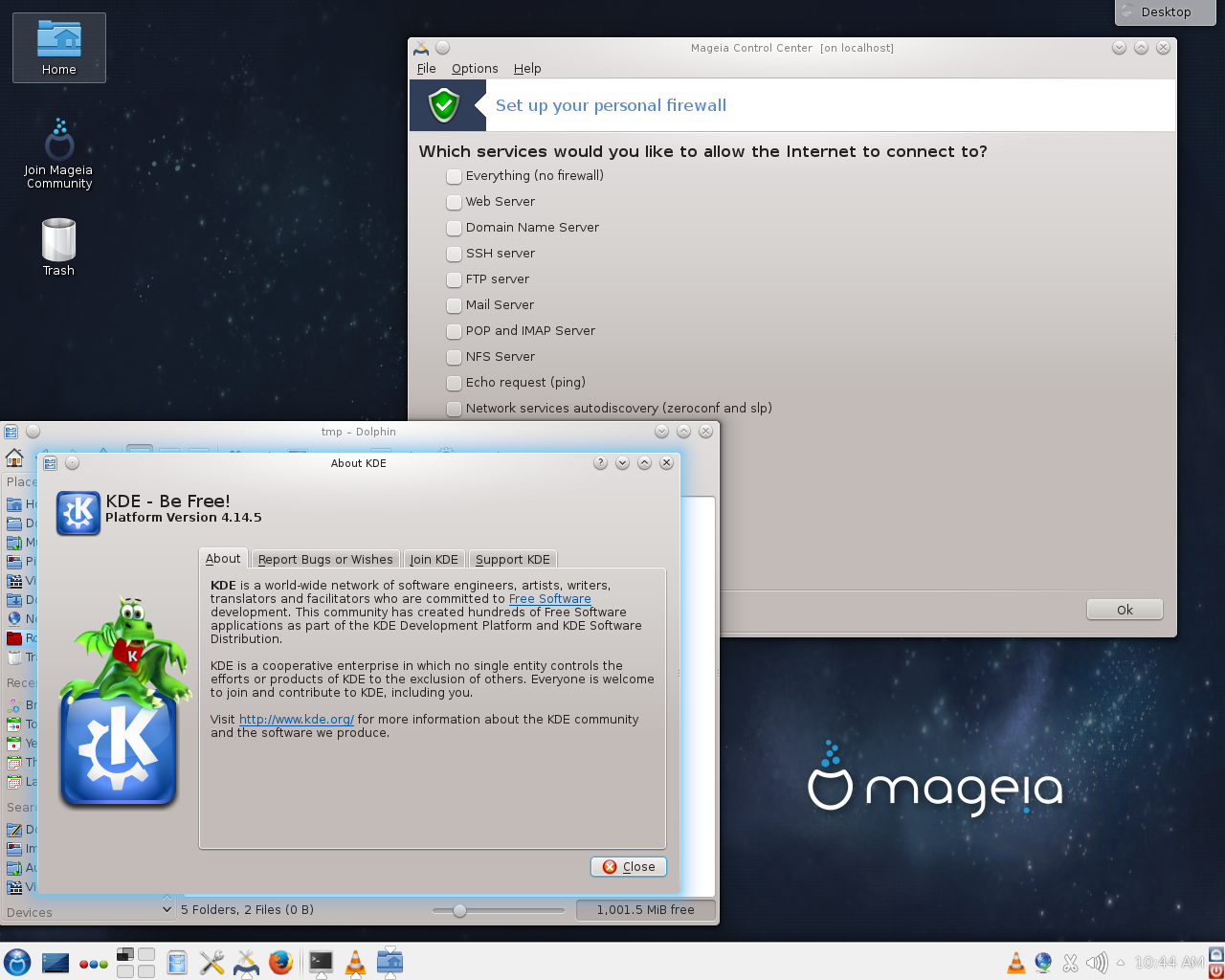The image size is (1225, 980).
Task: Follow the Free Software link
Action: (x=549, y=599)
